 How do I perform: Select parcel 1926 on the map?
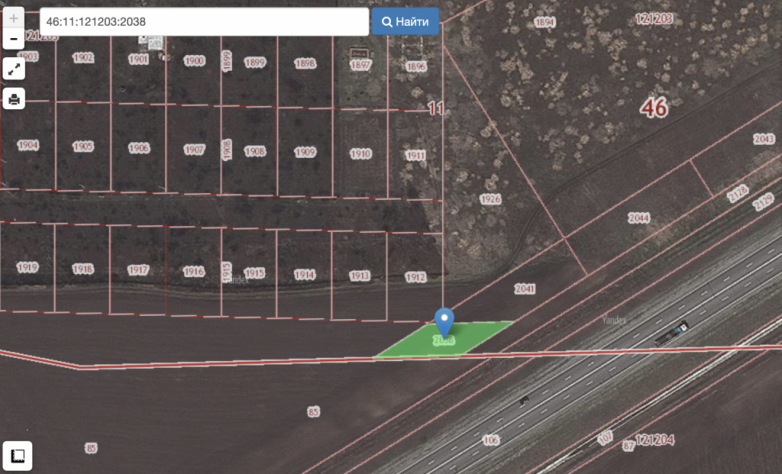point(490,199)
